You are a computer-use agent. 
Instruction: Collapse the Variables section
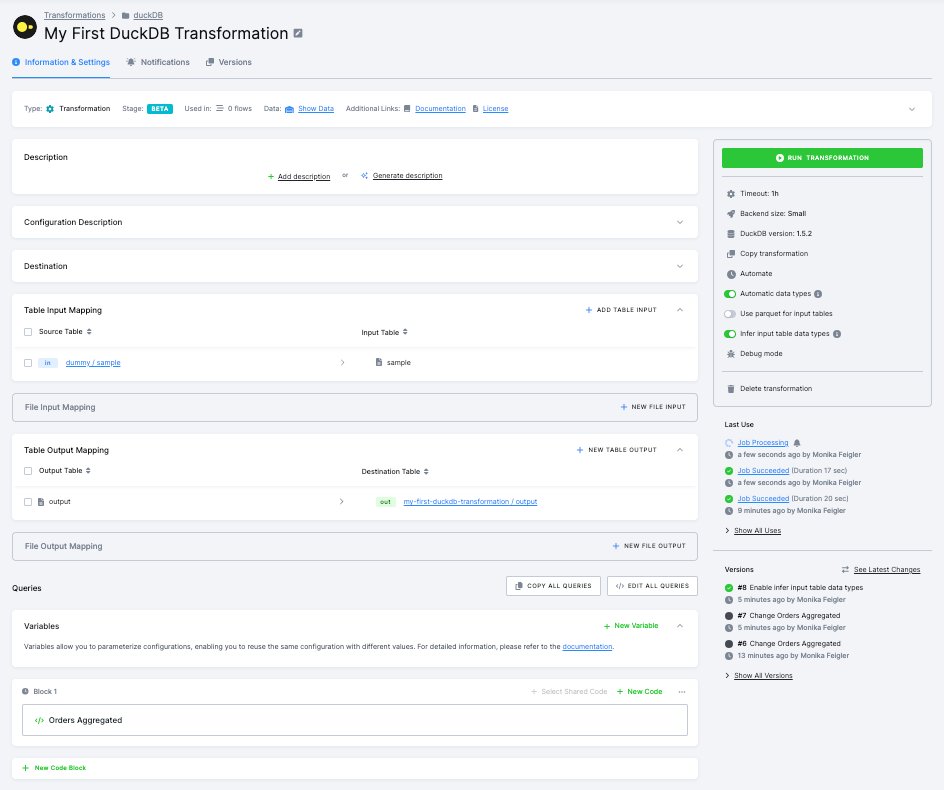(x=680, y=626)
